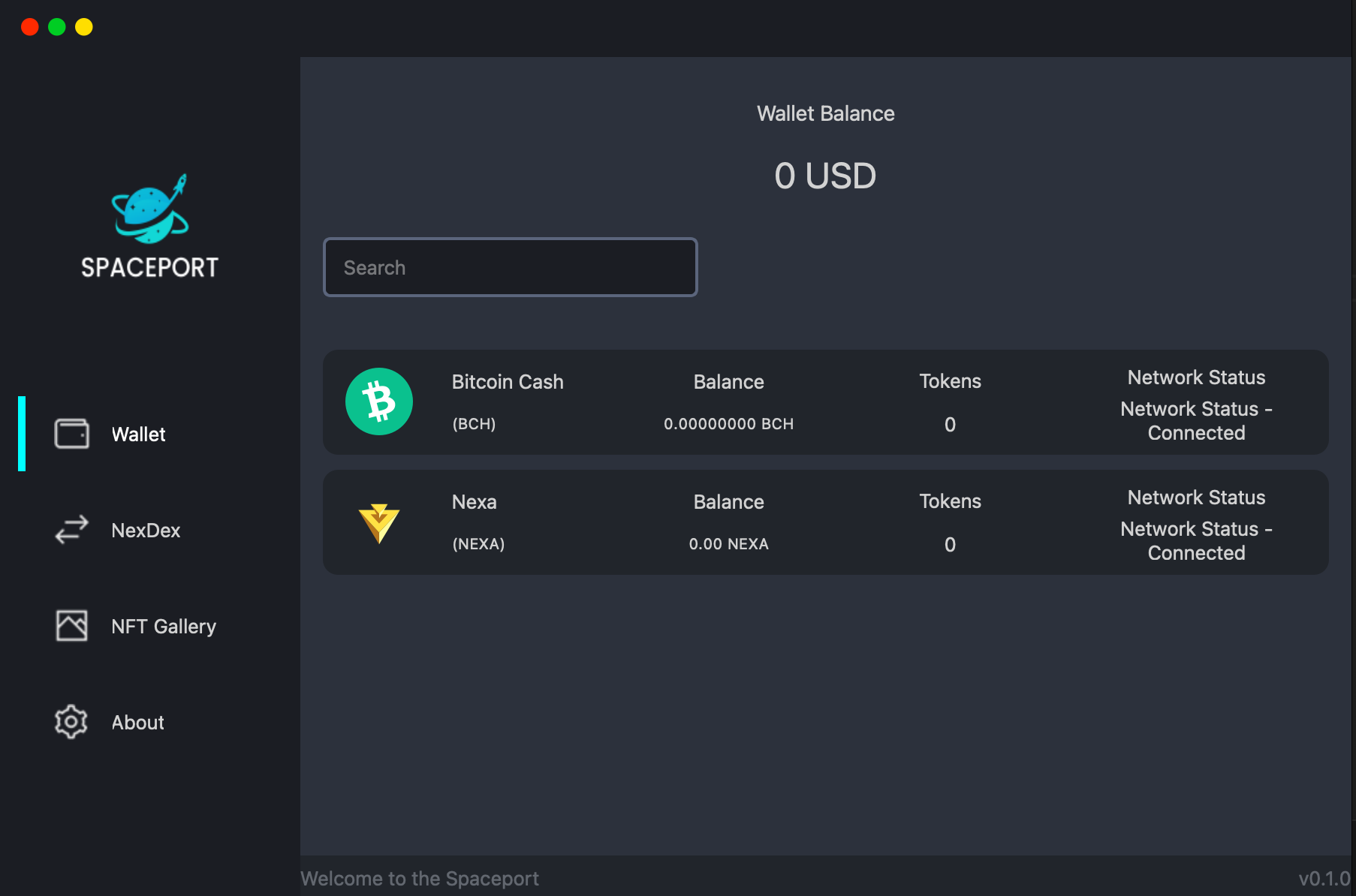
Task: Click the NFT Gallery picture icon
Action: pos(72,626)
